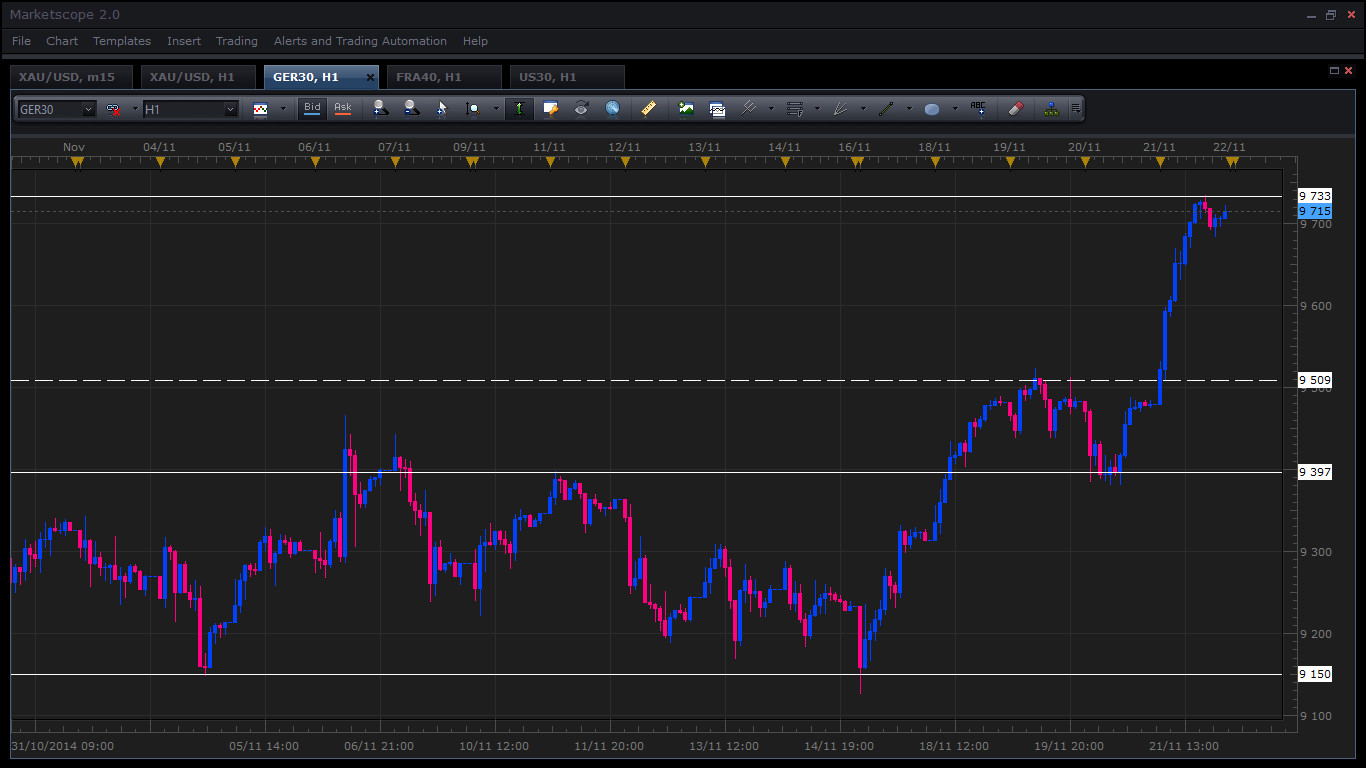The image size is (1366, 768).
Task: Expand the chart type dropdown arrow
Action: [282, 109]
